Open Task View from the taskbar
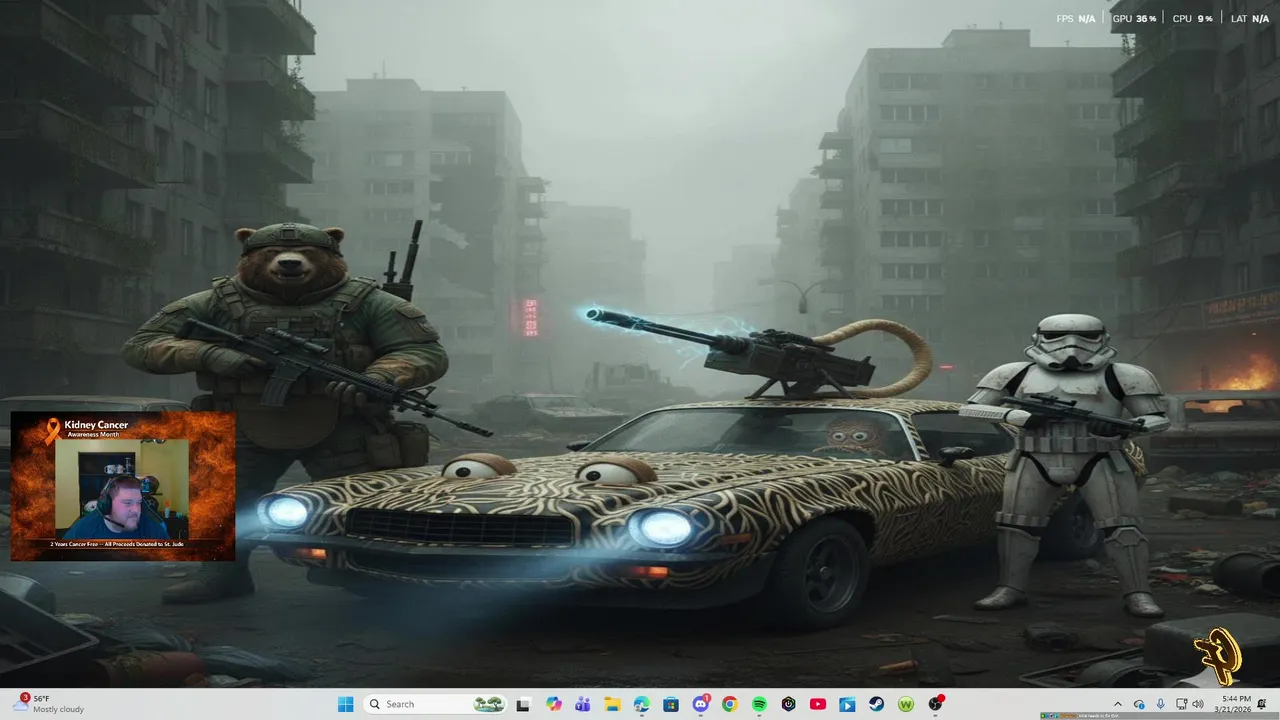The height and width of the screenshot is (720, 1280). (x=523, y=704)
